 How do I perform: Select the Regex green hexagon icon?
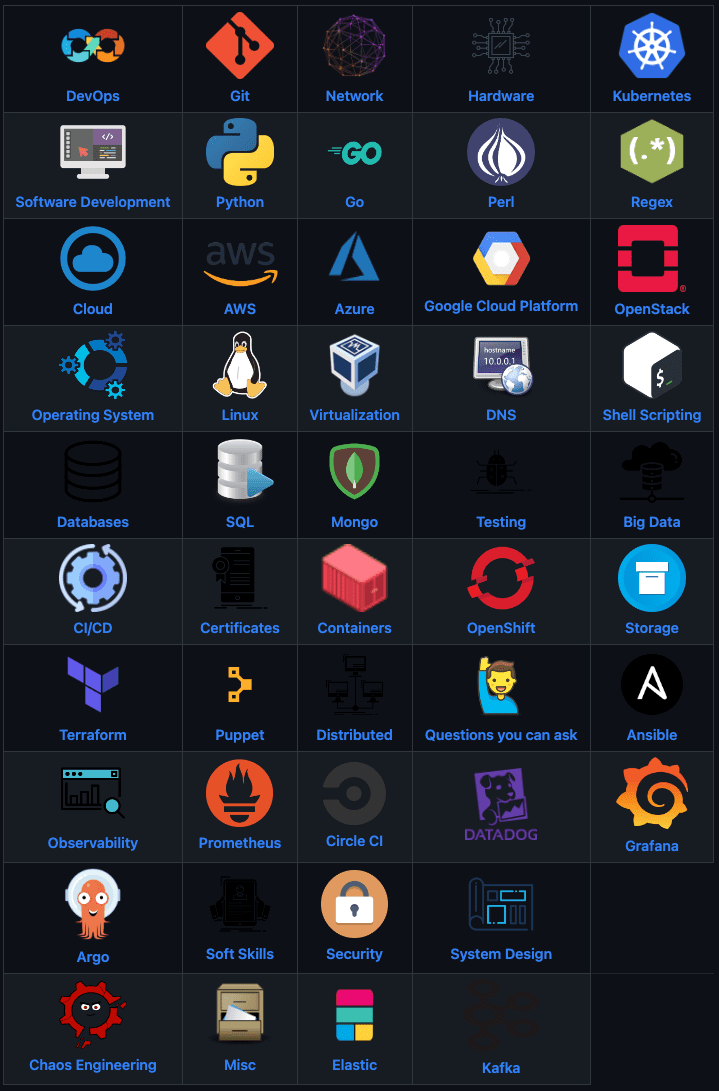point(651,151)
